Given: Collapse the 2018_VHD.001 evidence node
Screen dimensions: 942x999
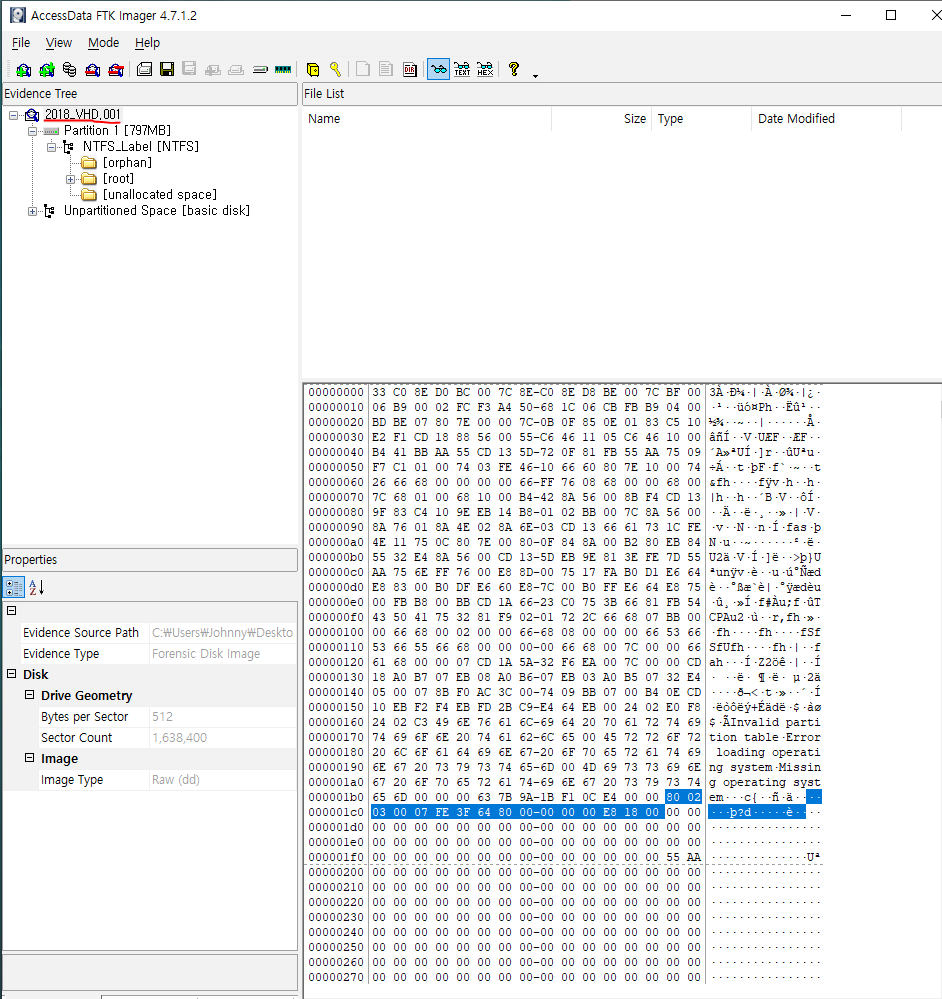Looking at the screenshot, I should [x=13, y=115].
